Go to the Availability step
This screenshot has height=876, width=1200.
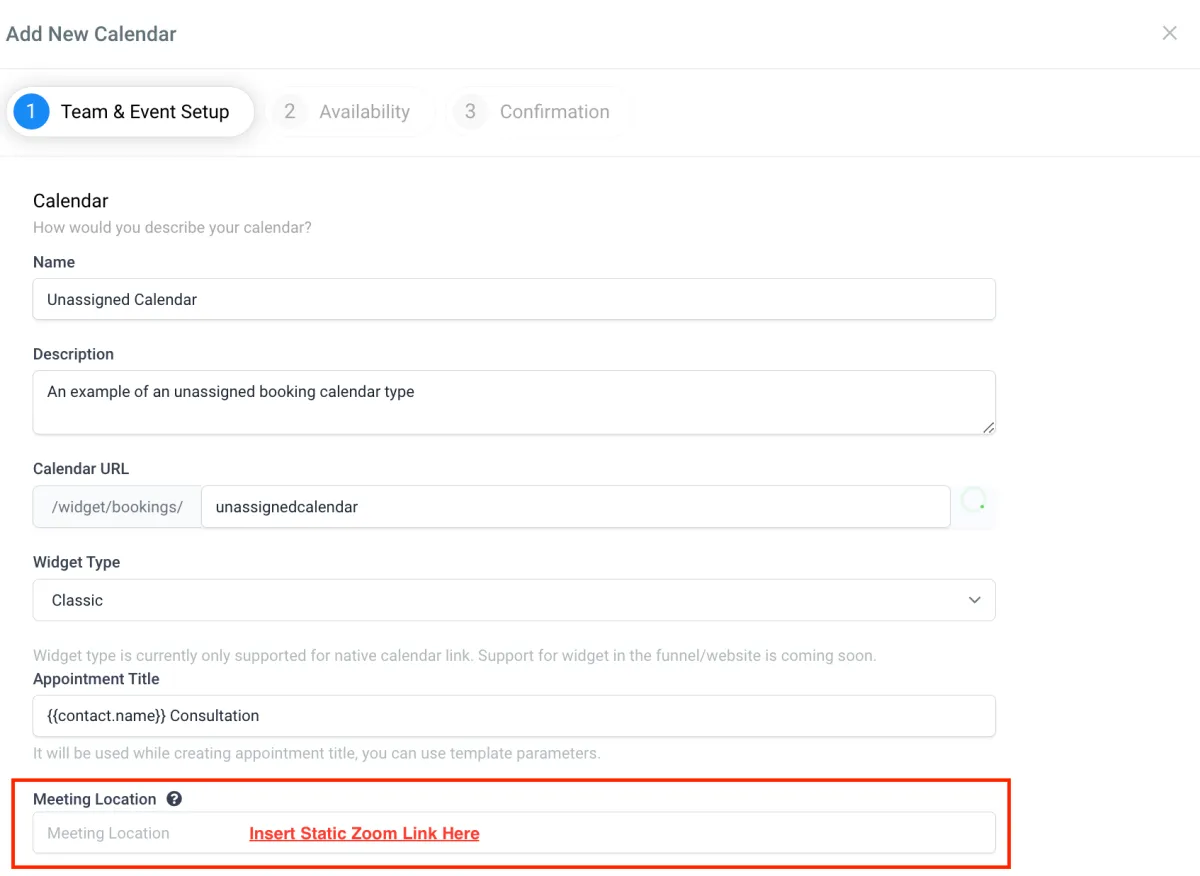pos(364,112)
